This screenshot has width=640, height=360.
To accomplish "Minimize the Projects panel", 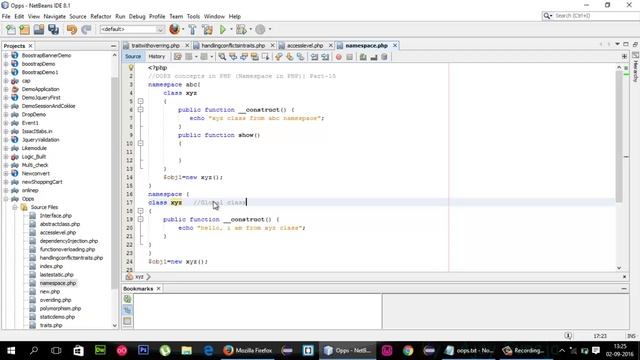I will (113, 46).
